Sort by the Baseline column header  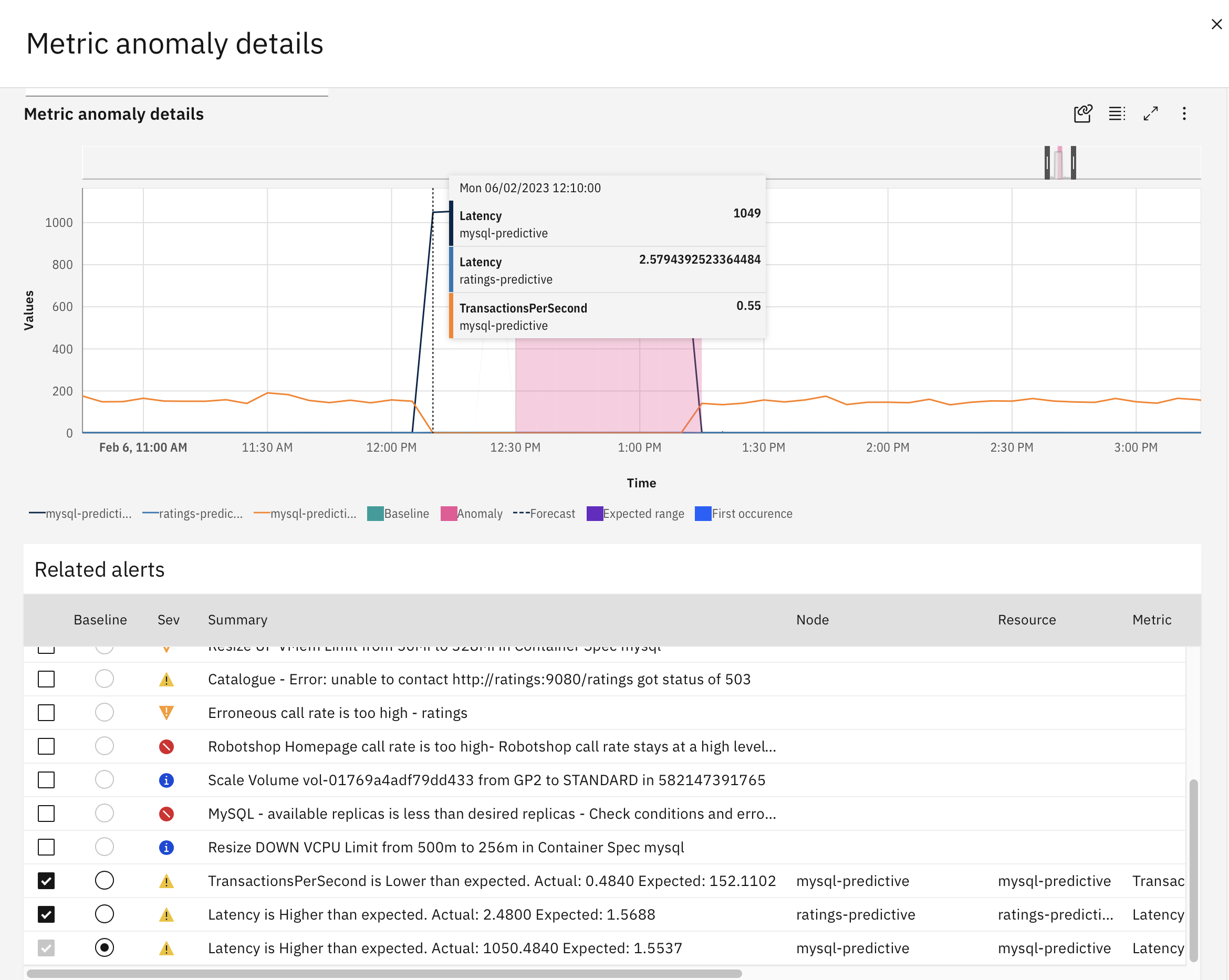(x=100, y=620)
